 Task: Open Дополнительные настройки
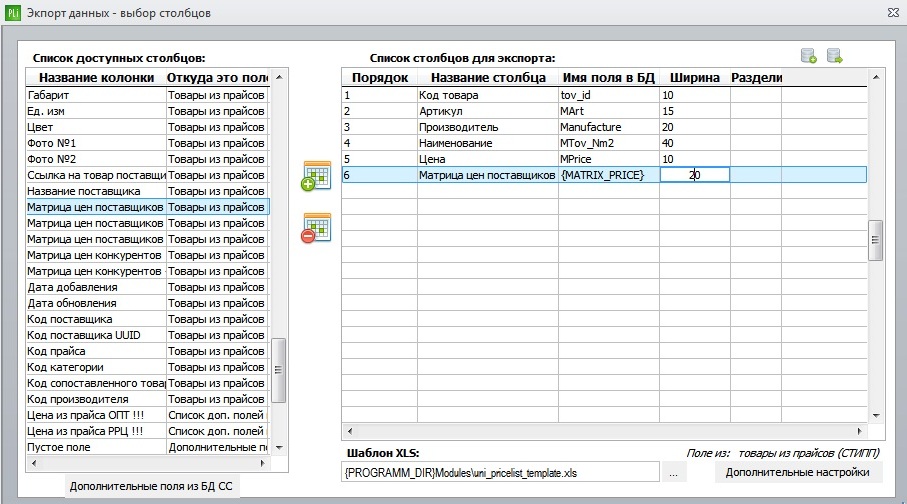coord(797,472)
